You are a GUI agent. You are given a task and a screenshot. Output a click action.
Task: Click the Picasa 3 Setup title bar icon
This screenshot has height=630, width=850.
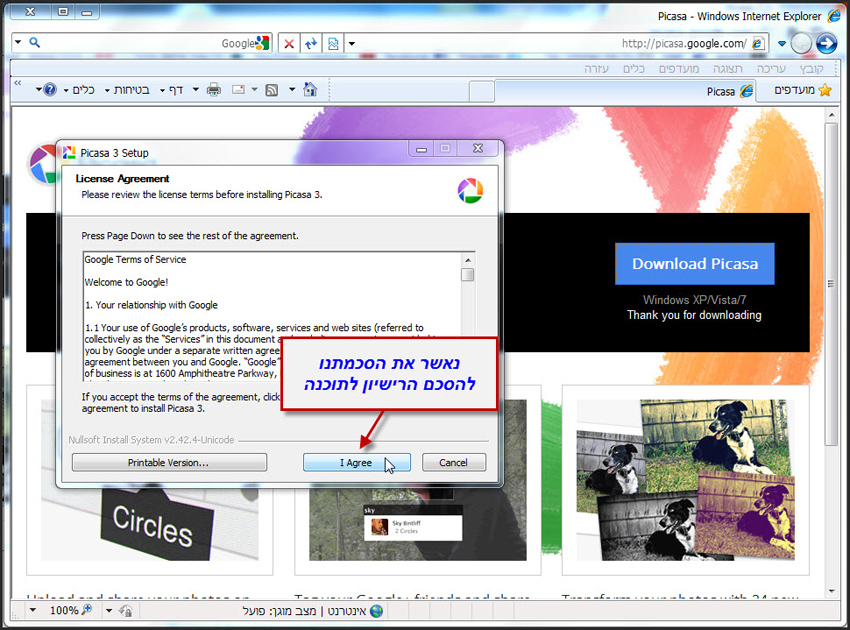[69, 153]
